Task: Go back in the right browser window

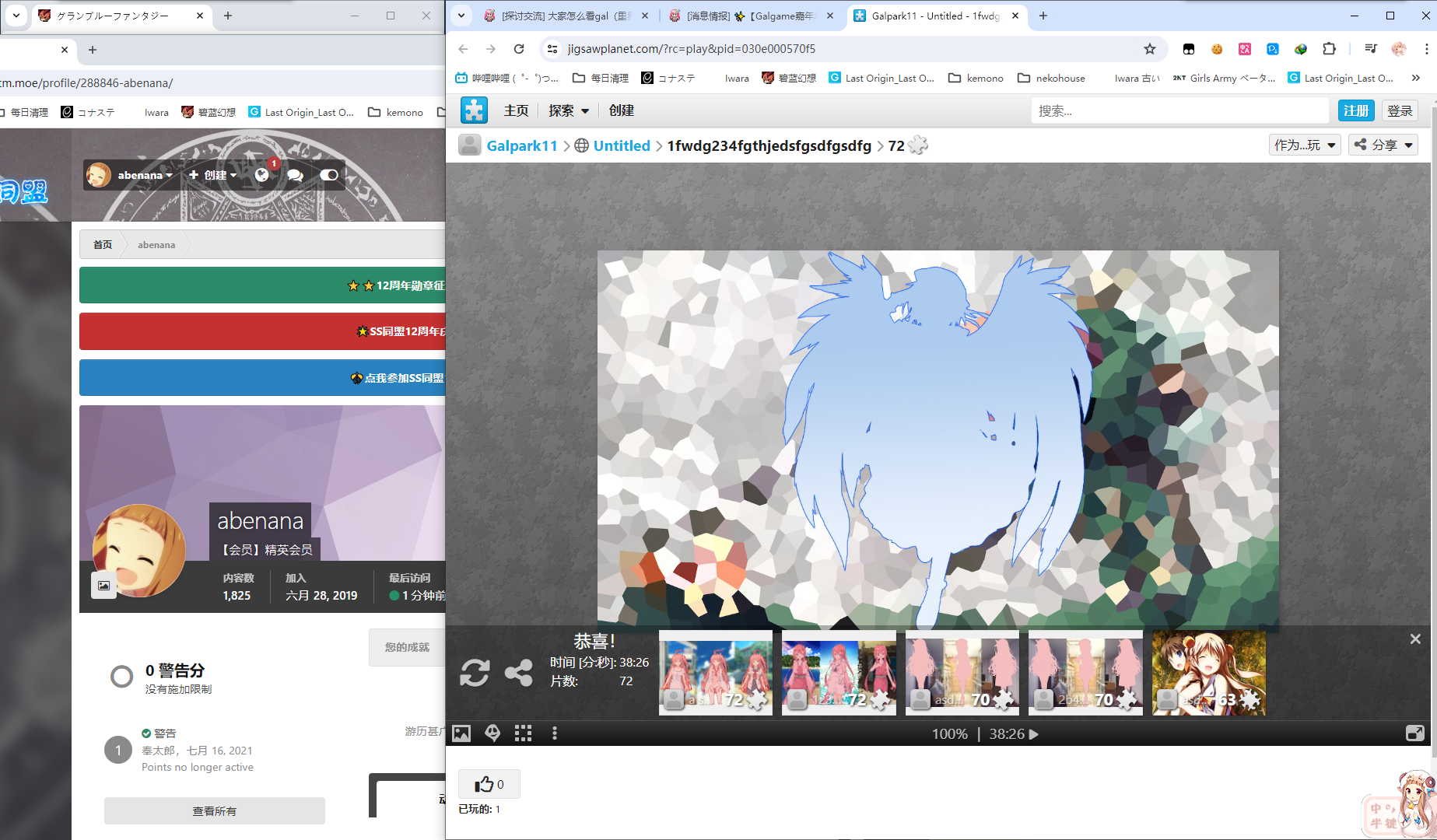Action: pyautogui.click(x=464, y=49)
